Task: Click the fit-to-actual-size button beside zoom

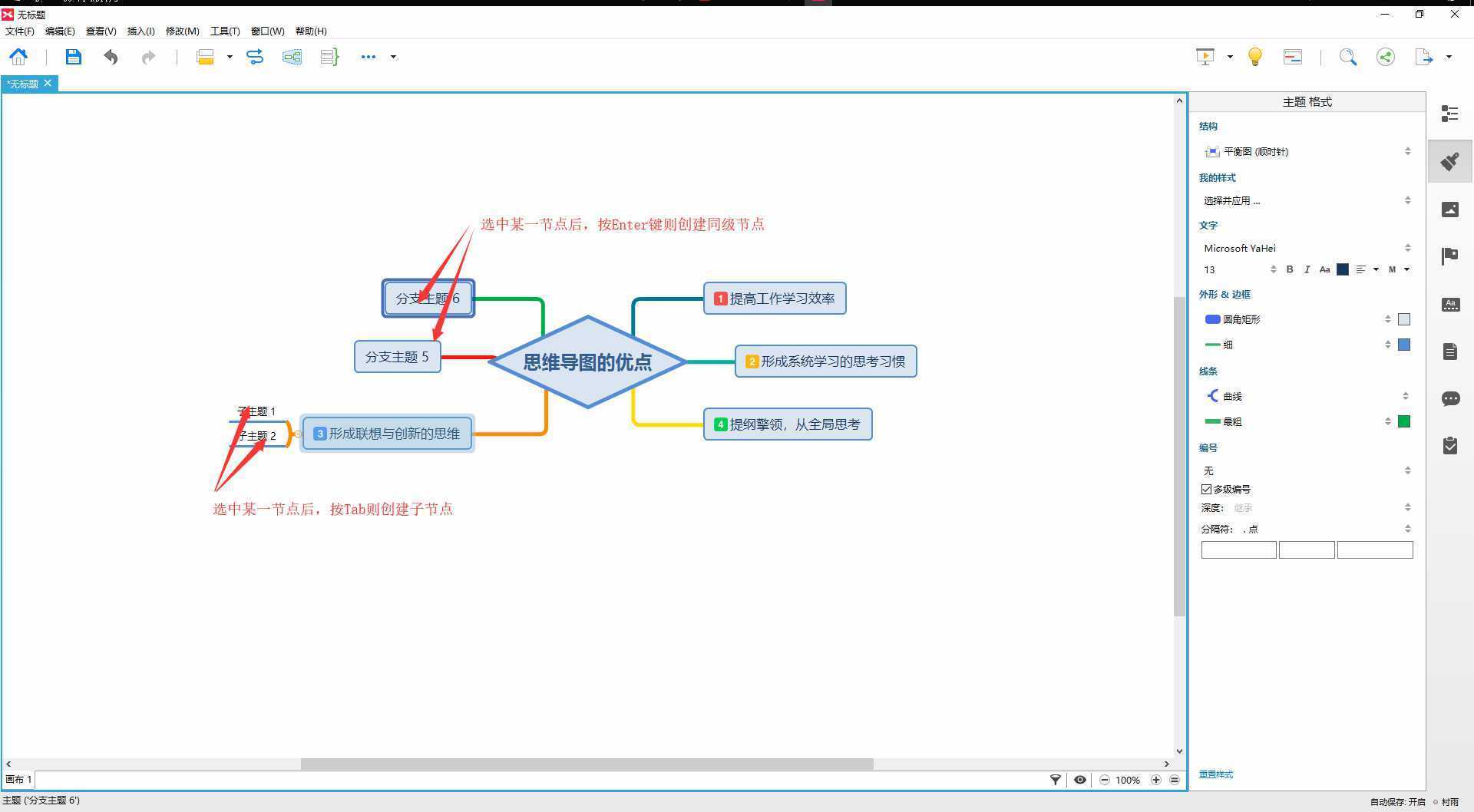Action: point(1175,780)
